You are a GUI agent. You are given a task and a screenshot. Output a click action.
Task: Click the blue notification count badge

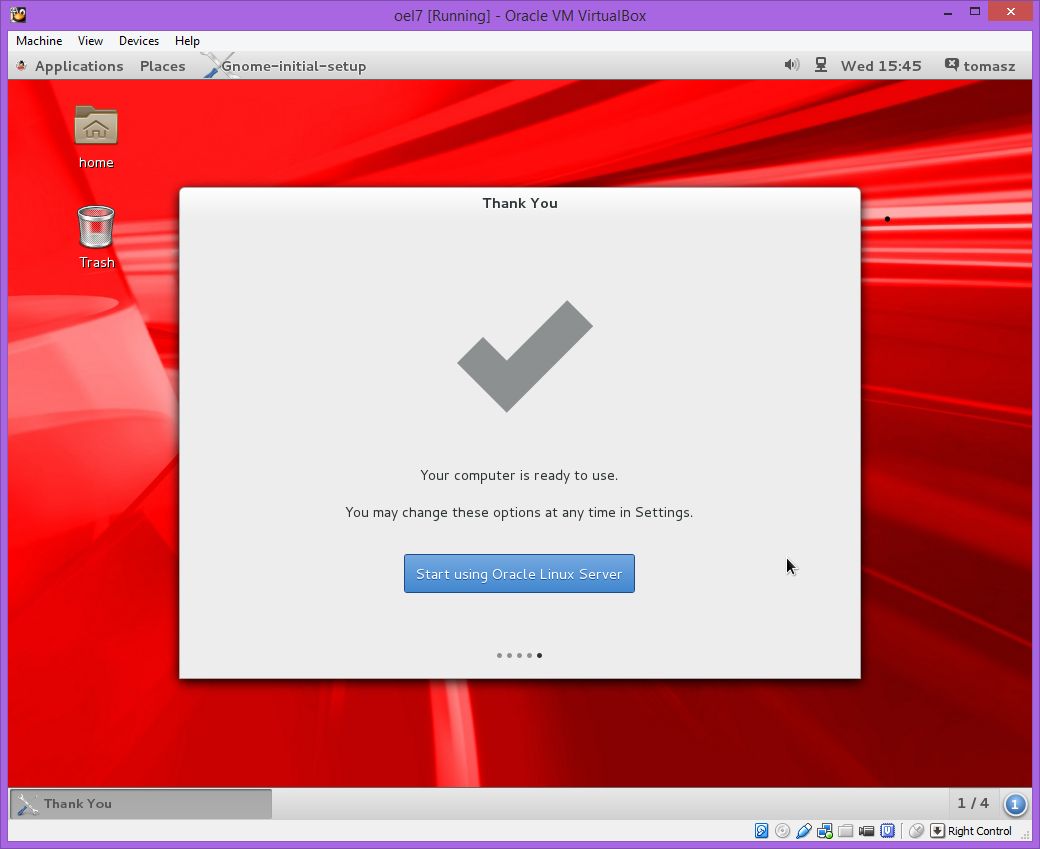(1014, 804)
